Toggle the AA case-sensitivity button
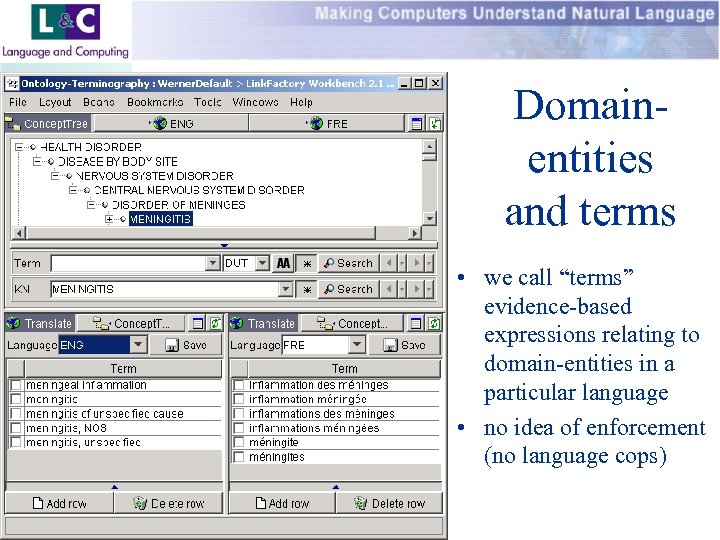Viewport: 720px width, 540px height. (283, 263)
